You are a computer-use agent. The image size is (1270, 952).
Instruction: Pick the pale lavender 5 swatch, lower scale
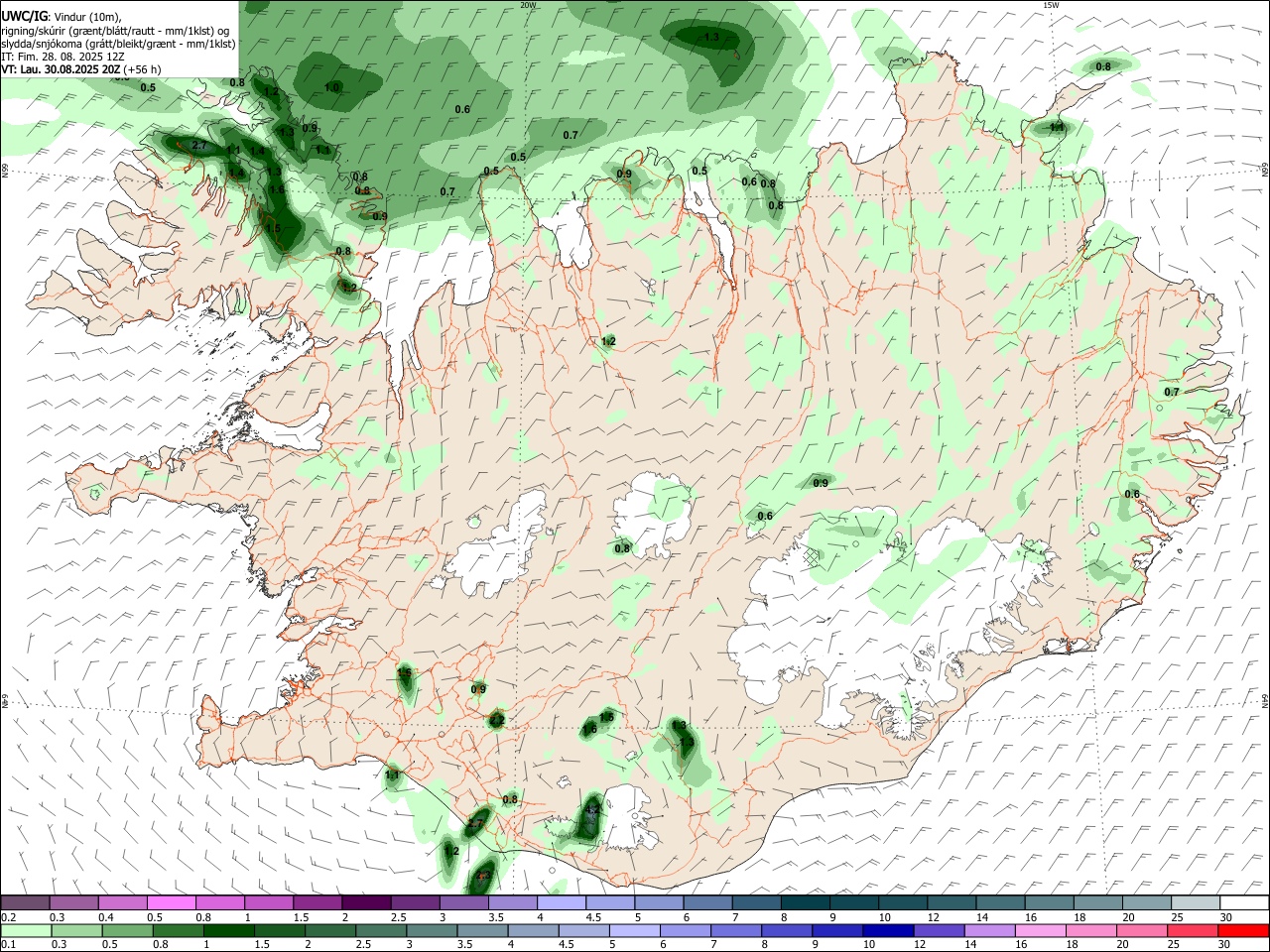coord(635,929)
